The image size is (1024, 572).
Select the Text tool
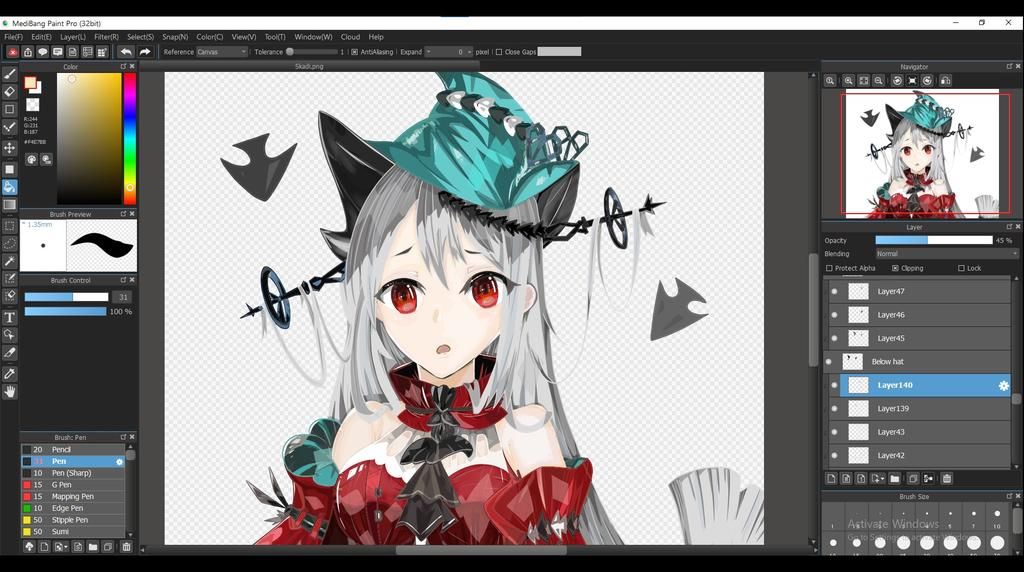[x=9, y=318]
